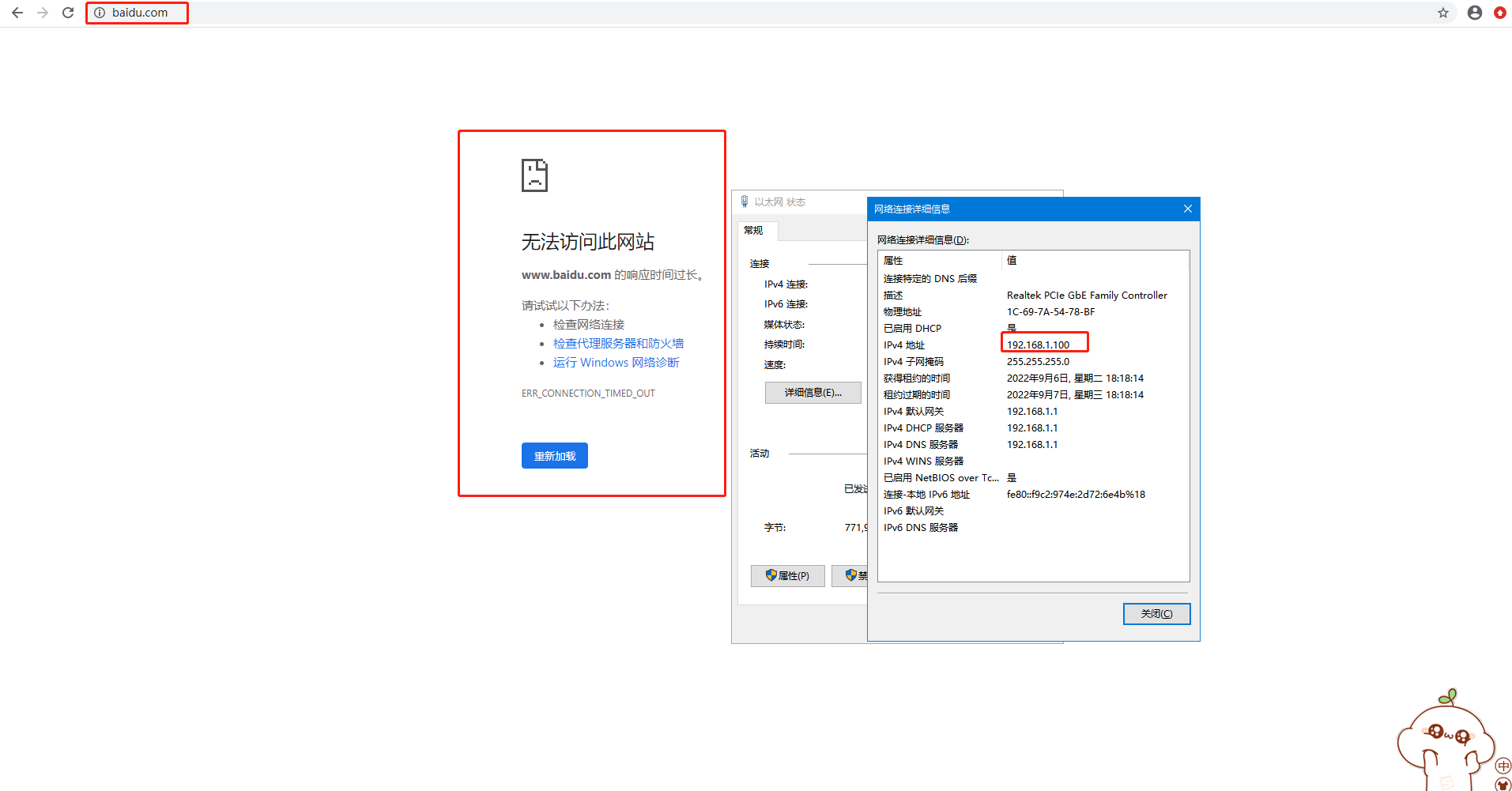Click the red Chrome update arrow icon
The image size is (1512, 791).
tap(1499, 13)
